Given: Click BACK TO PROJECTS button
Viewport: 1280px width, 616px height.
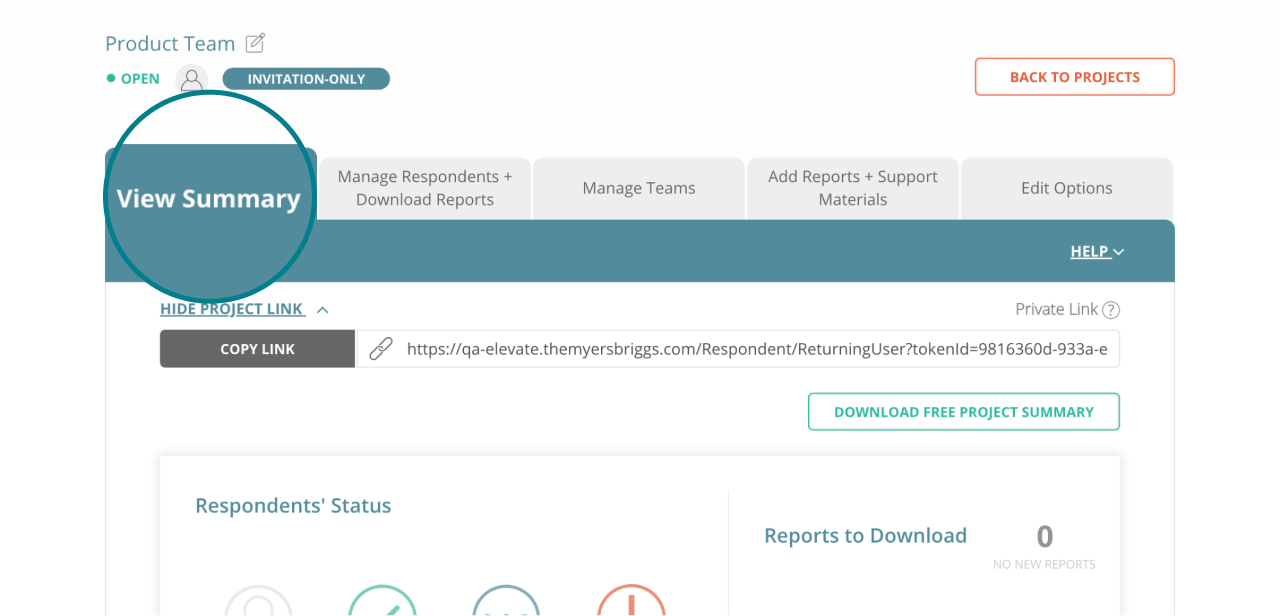Looking at the screenshot, I should click(1075, 77).
